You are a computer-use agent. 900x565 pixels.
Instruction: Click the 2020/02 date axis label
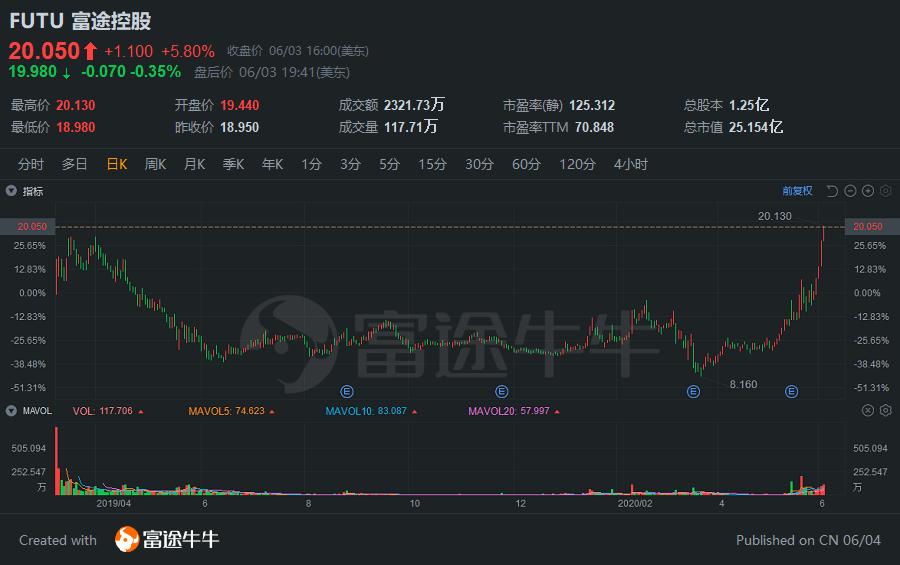(x=635, y=504)
